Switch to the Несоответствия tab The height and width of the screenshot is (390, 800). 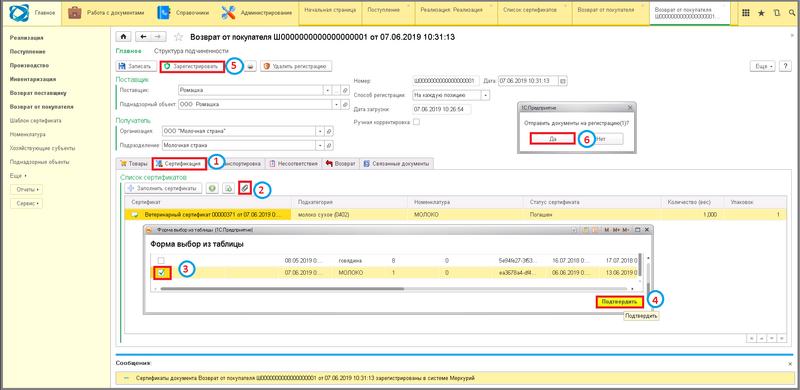pyautogui.click(x=293, y=164)
